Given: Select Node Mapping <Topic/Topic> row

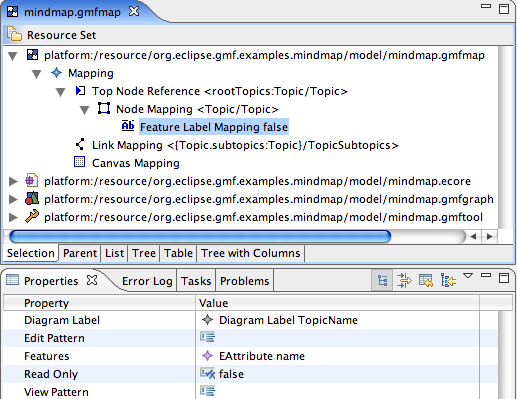Looking at the screenshot, I should pos(197,109).
